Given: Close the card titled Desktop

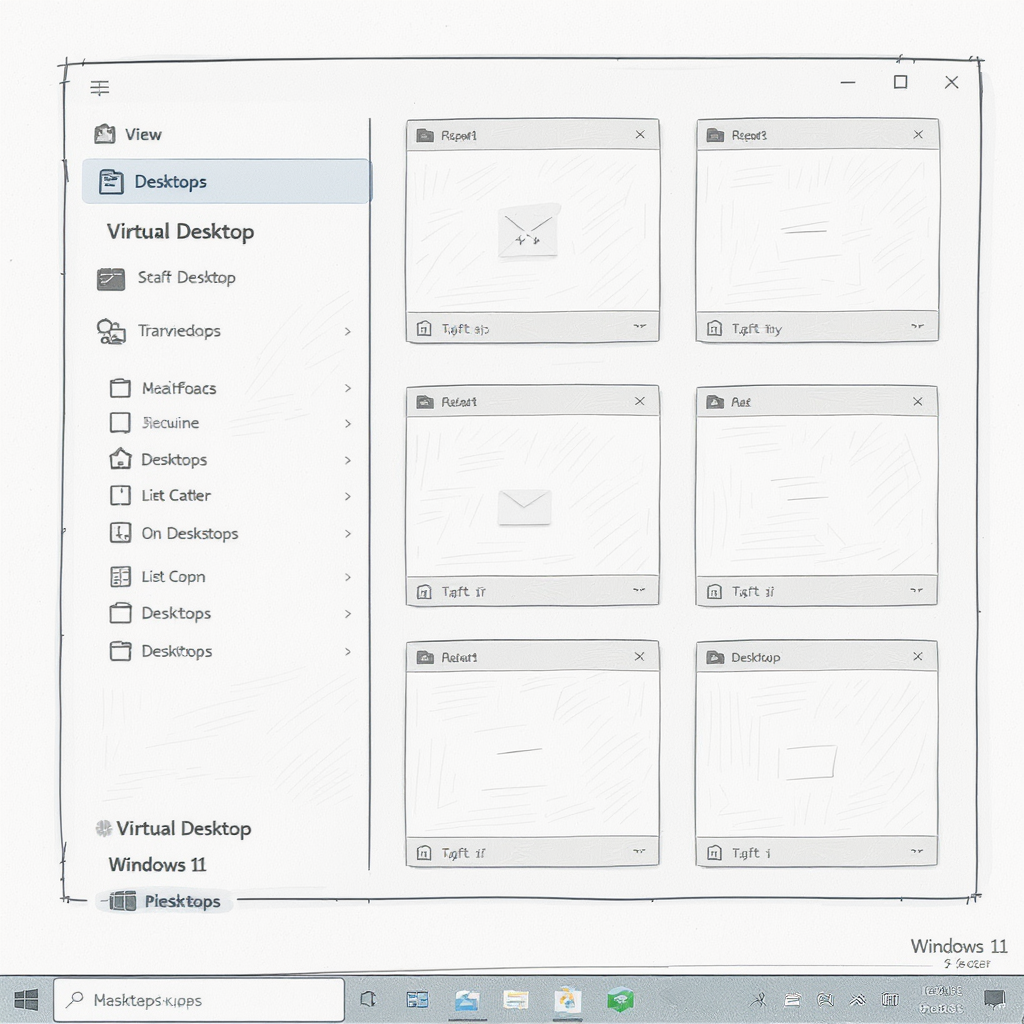Looking at the screenshot, I should click(x=918, y=656).
